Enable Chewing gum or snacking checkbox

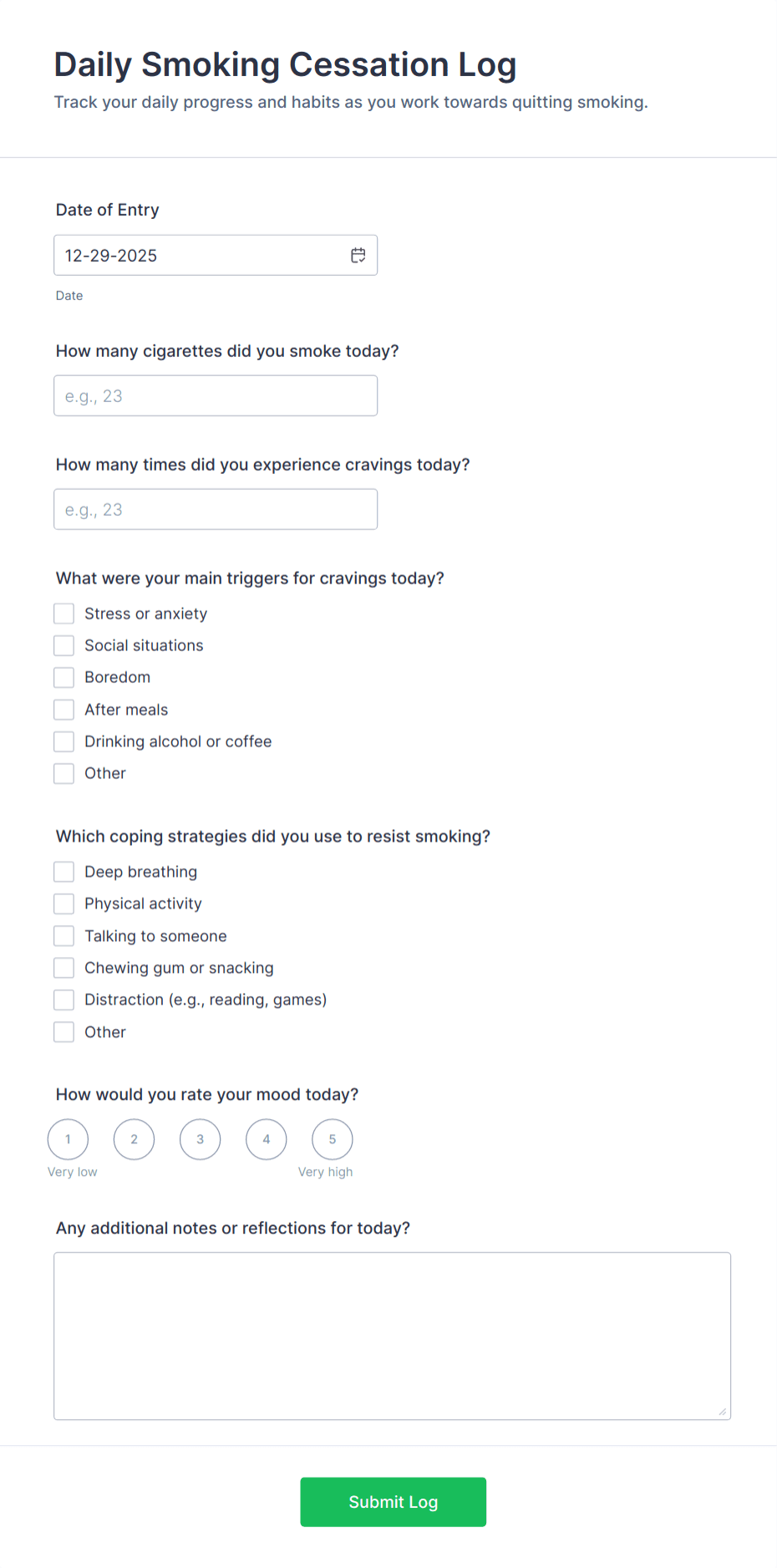tap(63, 967)
